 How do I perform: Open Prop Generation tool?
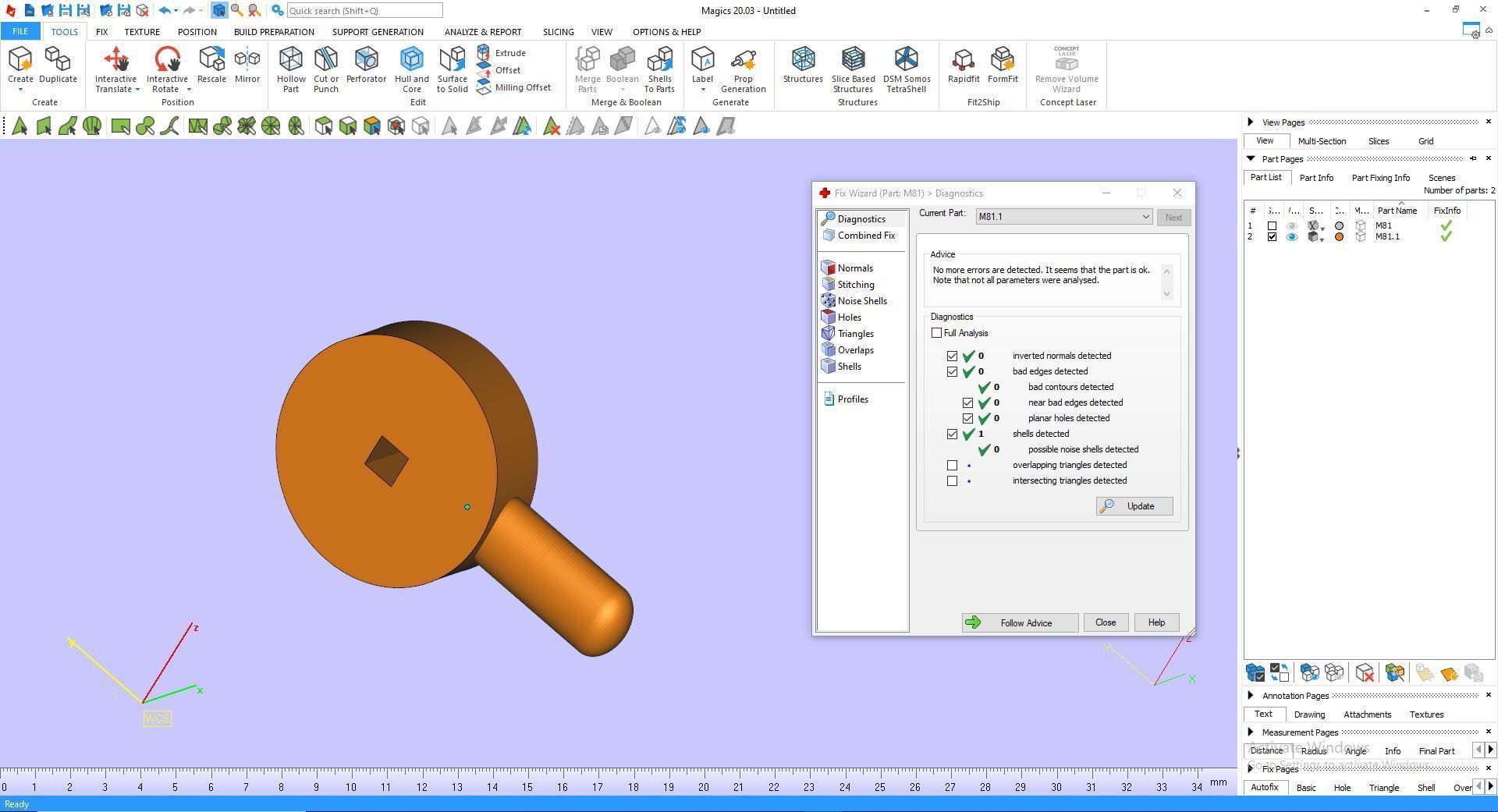coord(743,69)
